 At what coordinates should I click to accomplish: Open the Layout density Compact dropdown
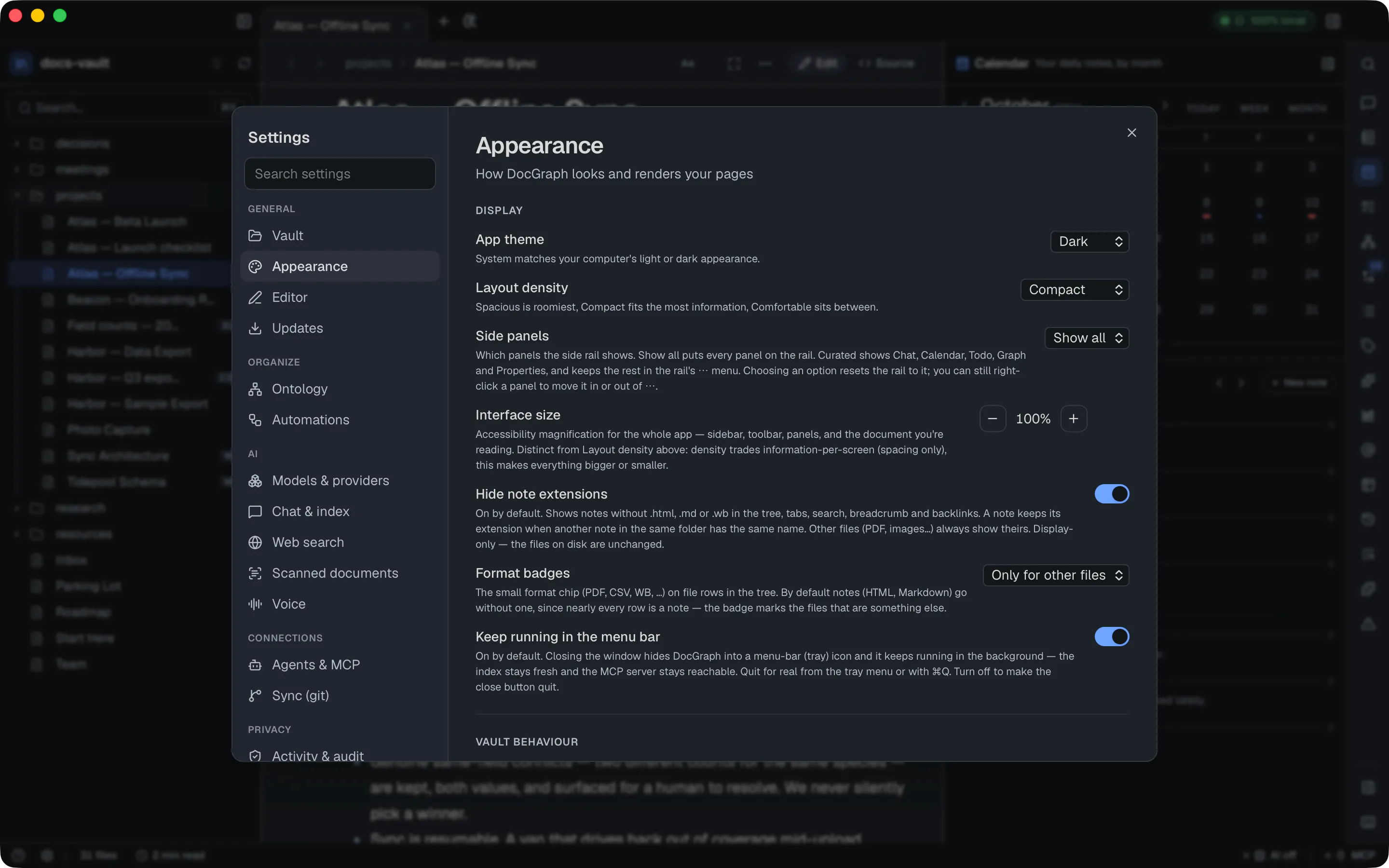[1075, 290]
